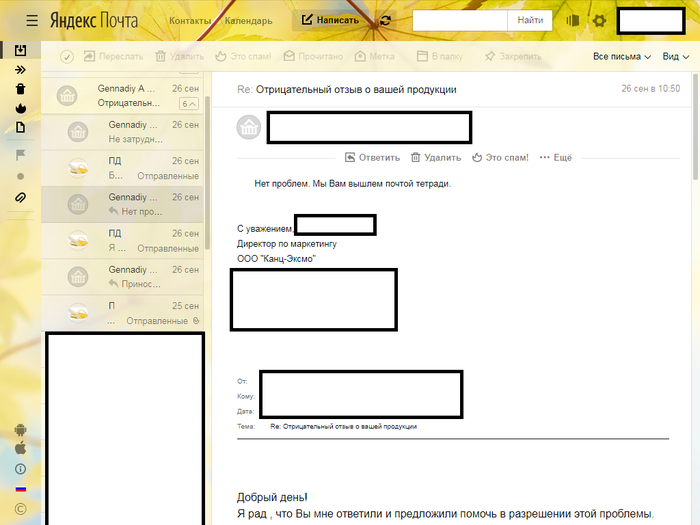Expand the Все письма dropdown
The image size is (700, 525).
pos(622,57)
